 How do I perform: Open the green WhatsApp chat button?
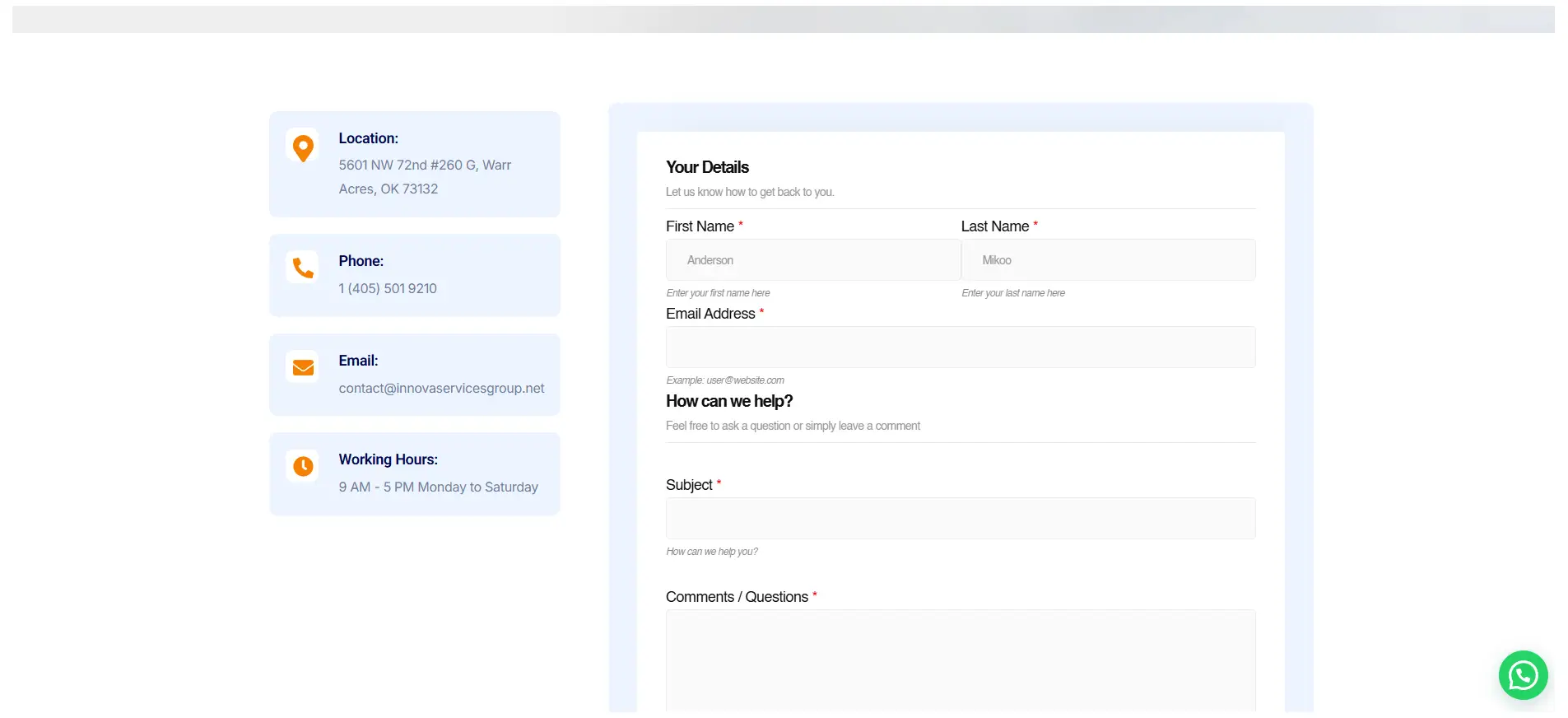point(1522,675)
